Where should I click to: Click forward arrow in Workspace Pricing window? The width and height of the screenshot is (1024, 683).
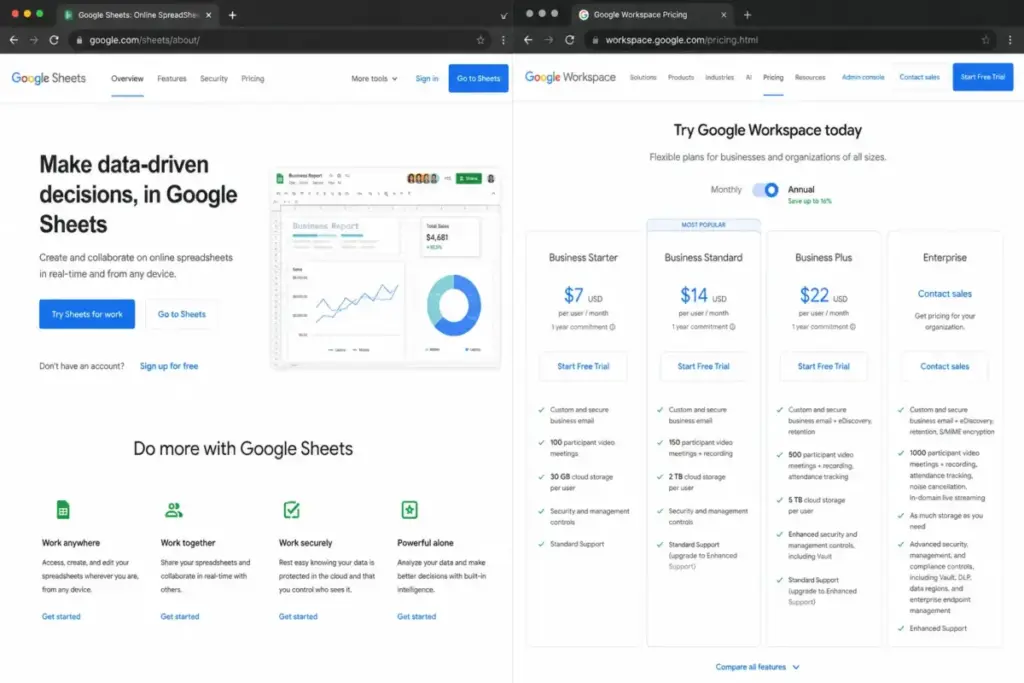pyautogui.click(x=549, y=40)
